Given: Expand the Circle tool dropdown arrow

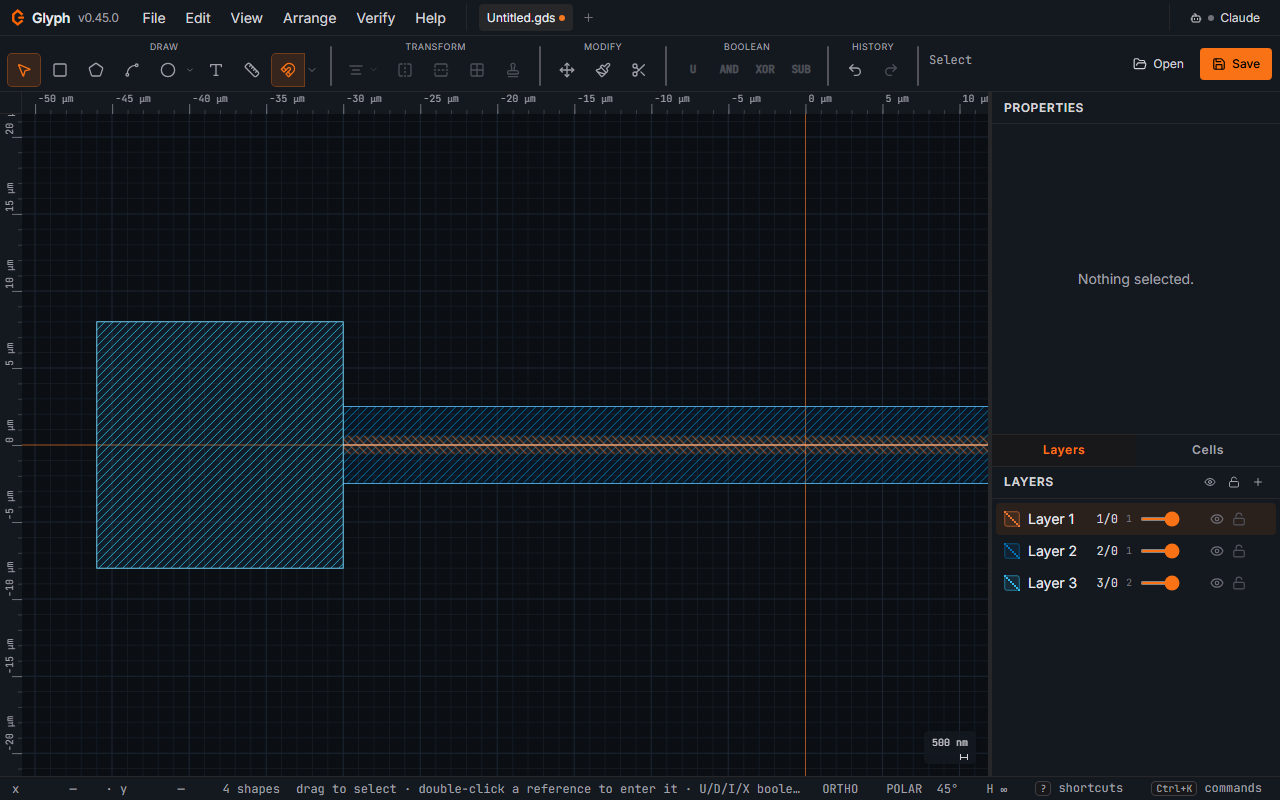Looking at the screenshot, I should point(190,70).
